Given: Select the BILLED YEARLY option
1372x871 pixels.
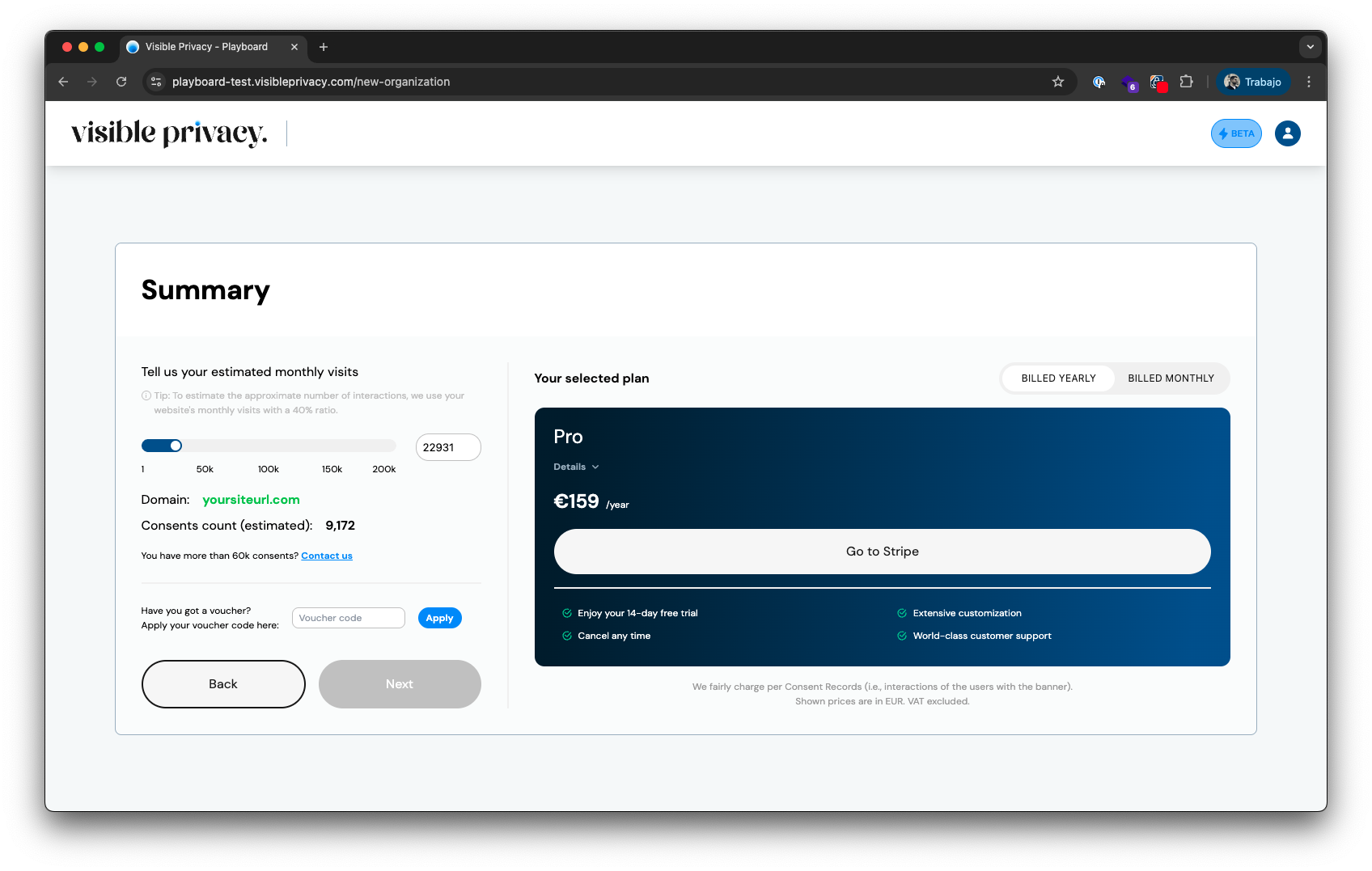Looking at the screenshot, I should pyautogui.click(x=1057, y=378).
